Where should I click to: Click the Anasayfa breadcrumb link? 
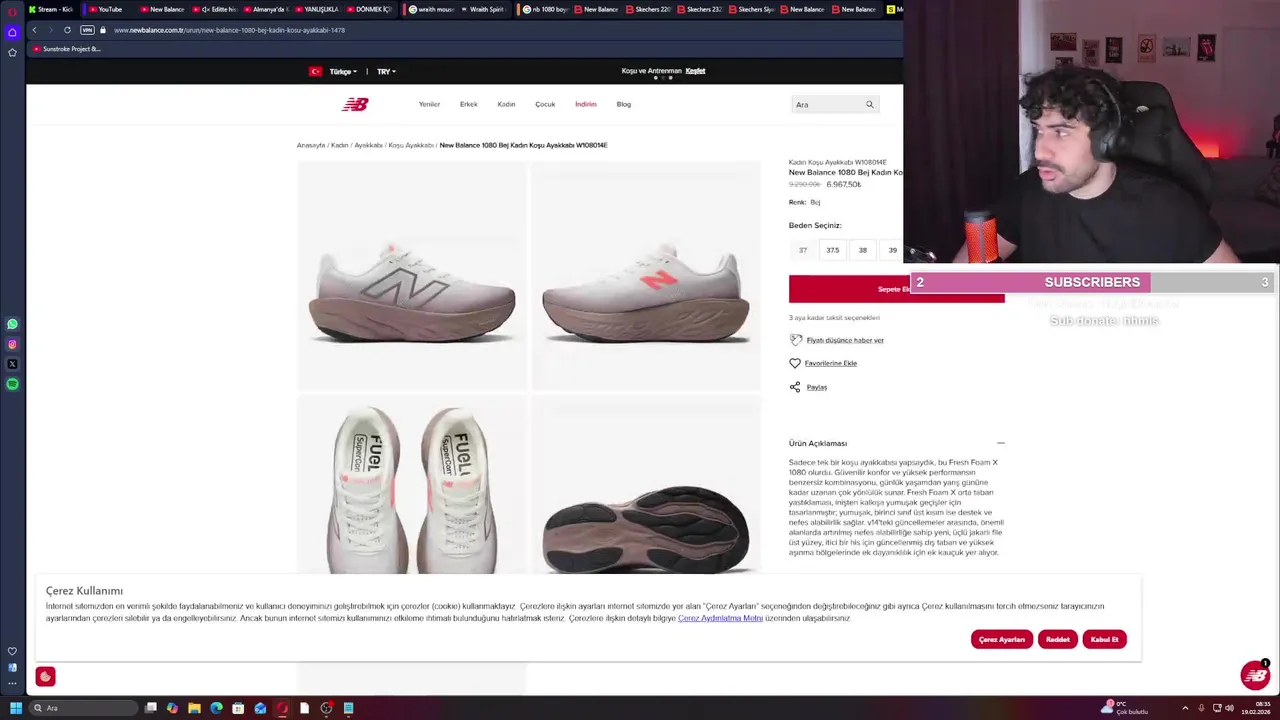pyautogui.click(x=311, y=145)
